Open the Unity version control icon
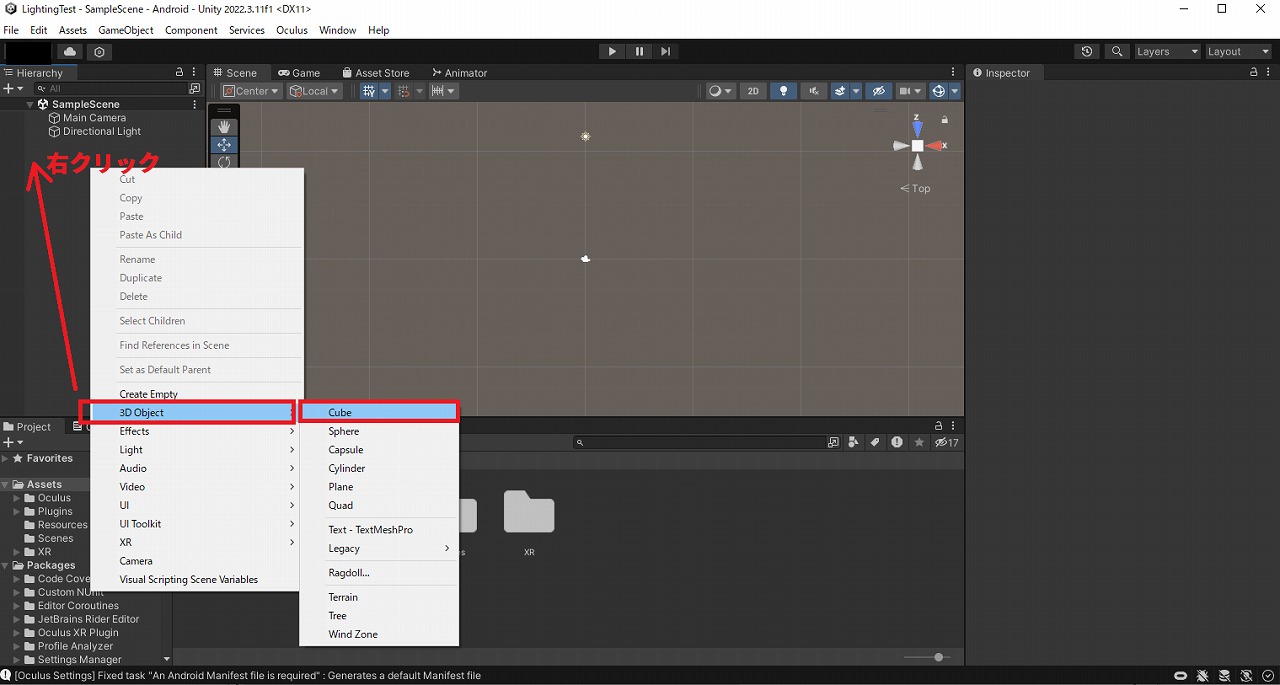This screenshot has height=685, width=1280. tap(99, 52)
